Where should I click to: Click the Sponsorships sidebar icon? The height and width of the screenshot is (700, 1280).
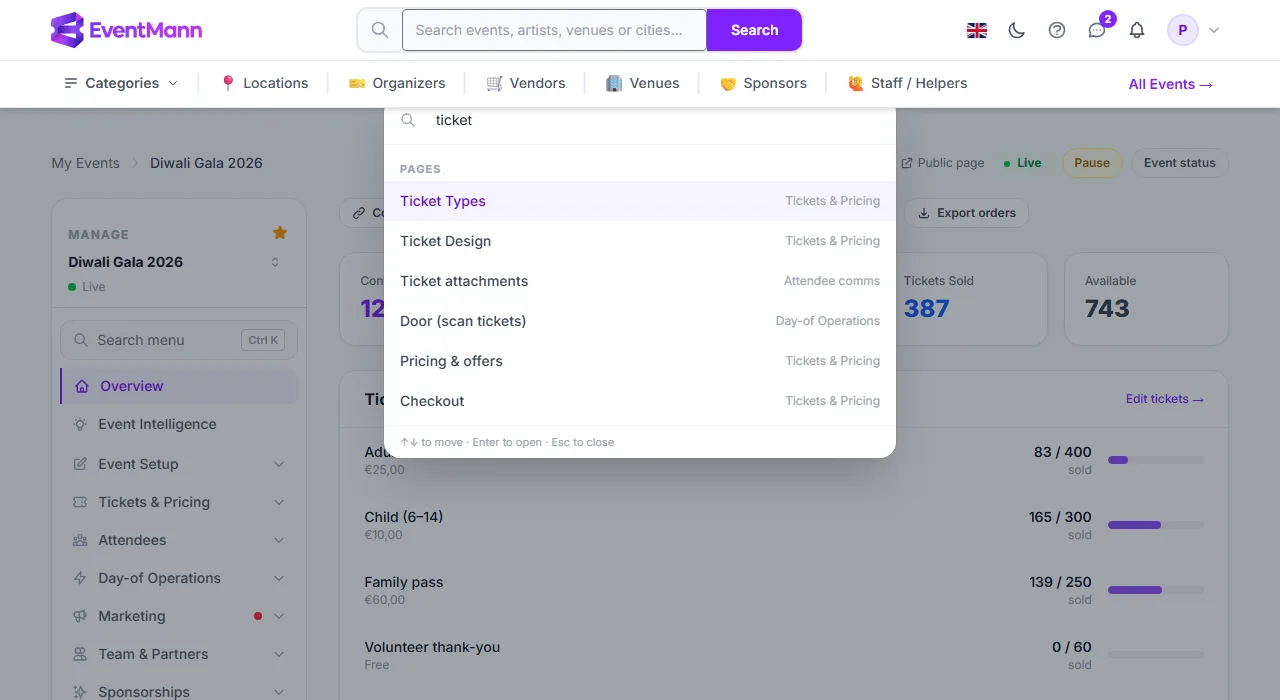tap(80, 692)
